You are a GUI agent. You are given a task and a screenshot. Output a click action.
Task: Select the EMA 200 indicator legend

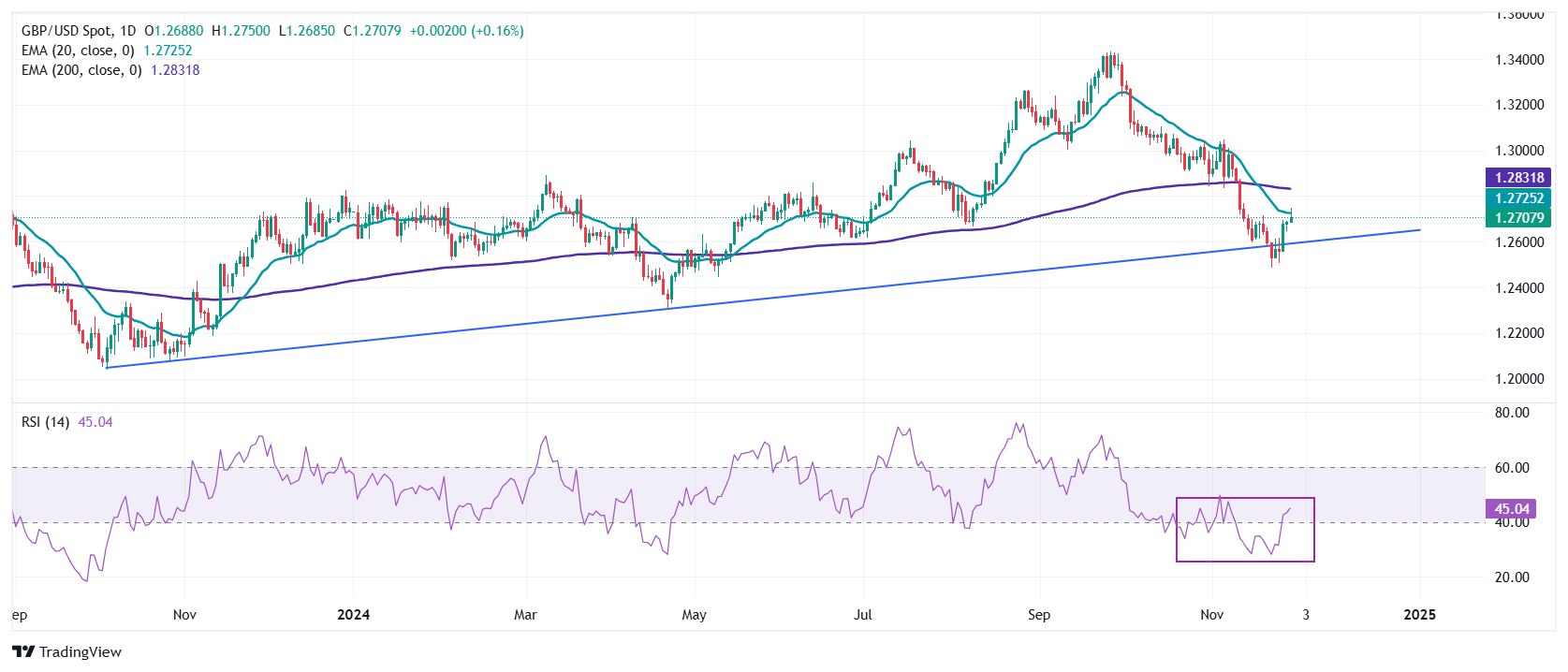pyautogui.click(x=81, y=70)
